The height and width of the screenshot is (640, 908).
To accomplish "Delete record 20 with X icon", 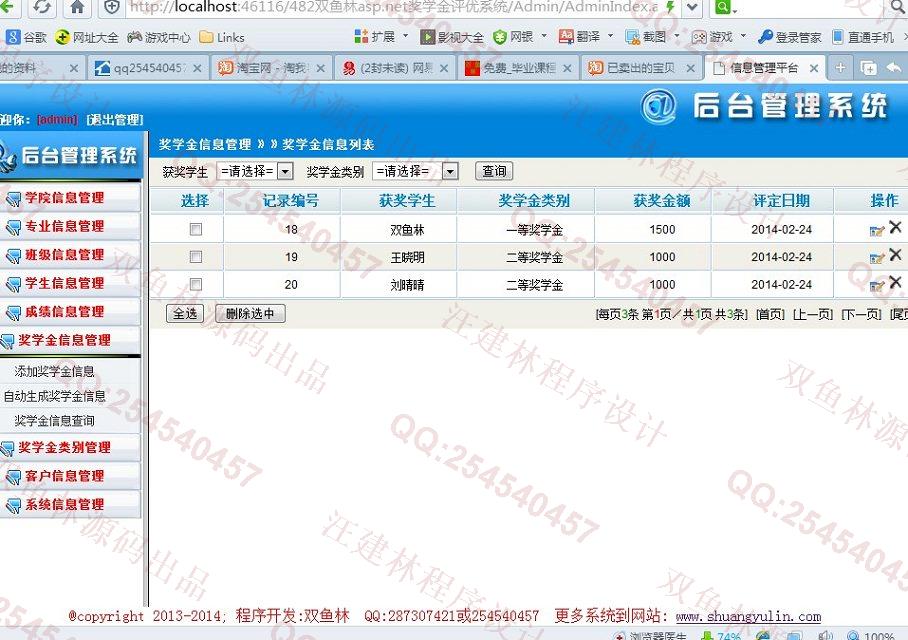I will click(x=895, y=282).
